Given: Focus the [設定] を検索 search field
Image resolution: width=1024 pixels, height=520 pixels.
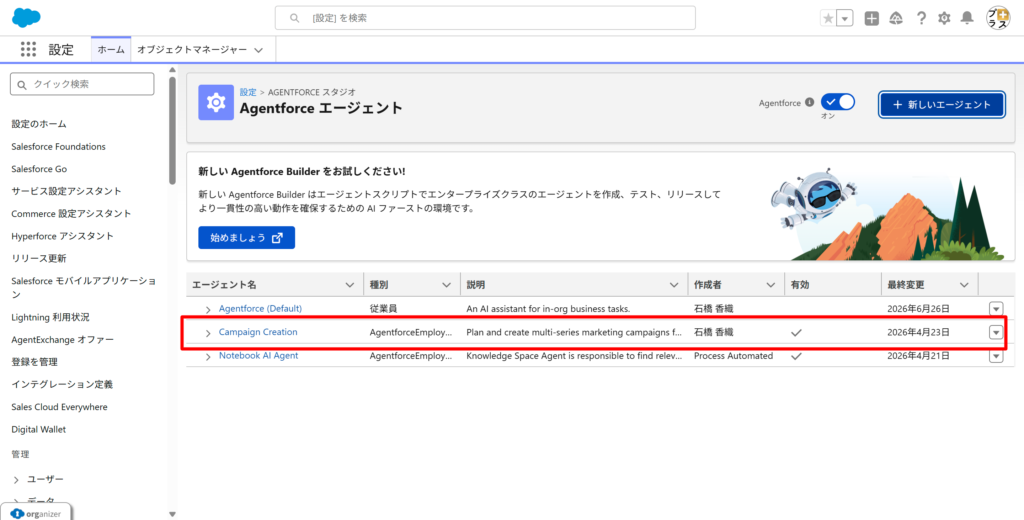Looking at the screenshot, I should coord(485,18).
